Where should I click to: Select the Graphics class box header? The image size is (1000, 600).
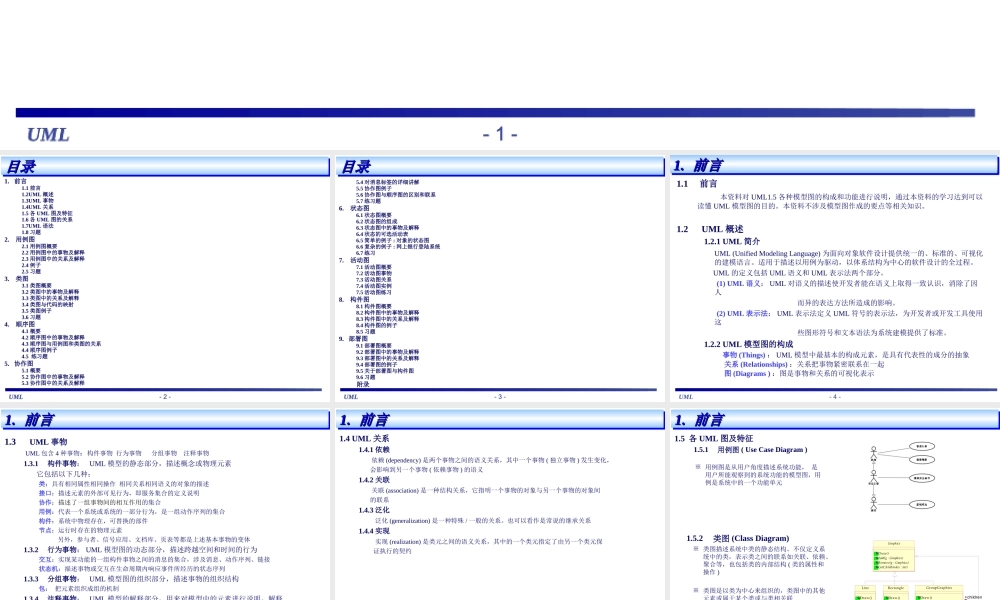pos(893,543)
